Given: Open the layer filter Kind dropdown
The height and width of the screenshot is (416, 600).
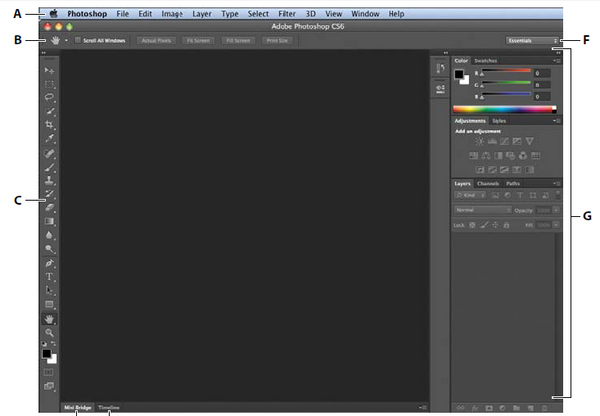Looking at the screenshot, I should 470,195.
